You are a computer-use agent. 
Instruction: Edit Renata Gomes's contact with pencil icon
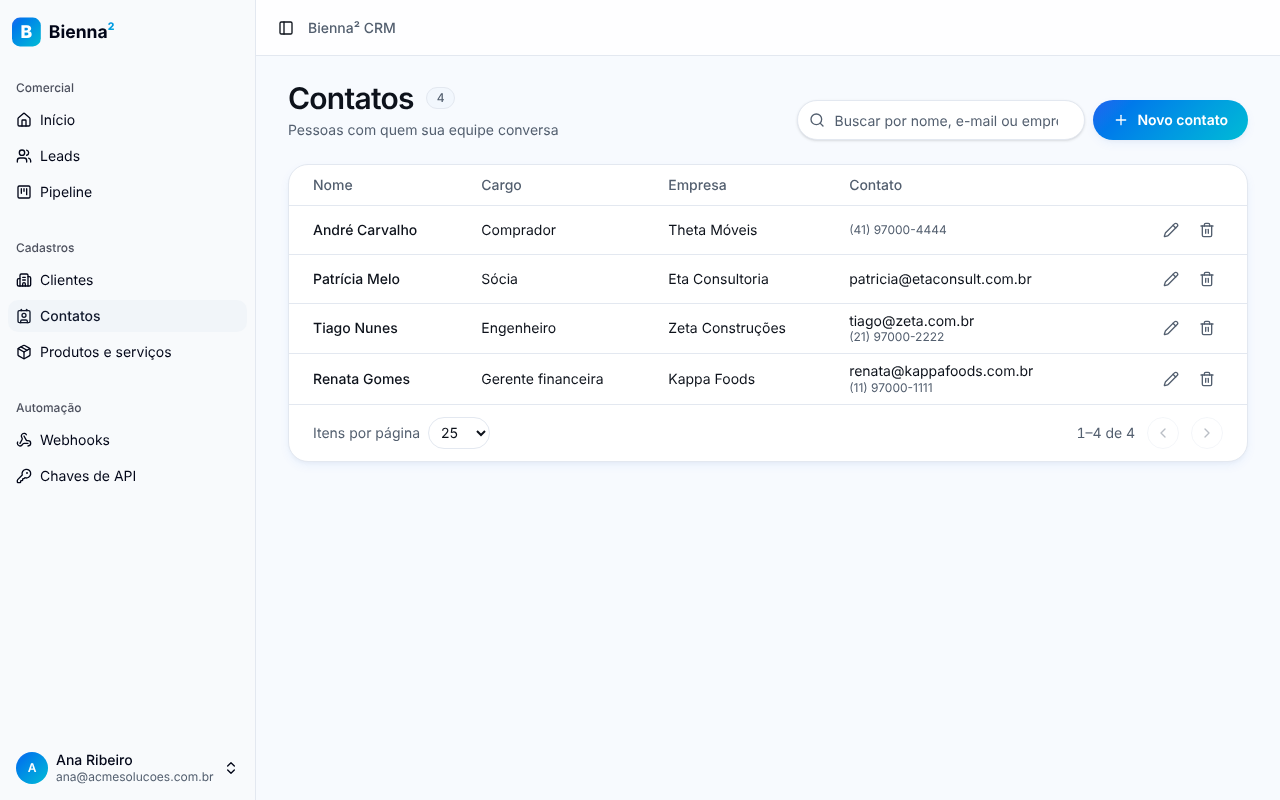(x=1171, y=379)
